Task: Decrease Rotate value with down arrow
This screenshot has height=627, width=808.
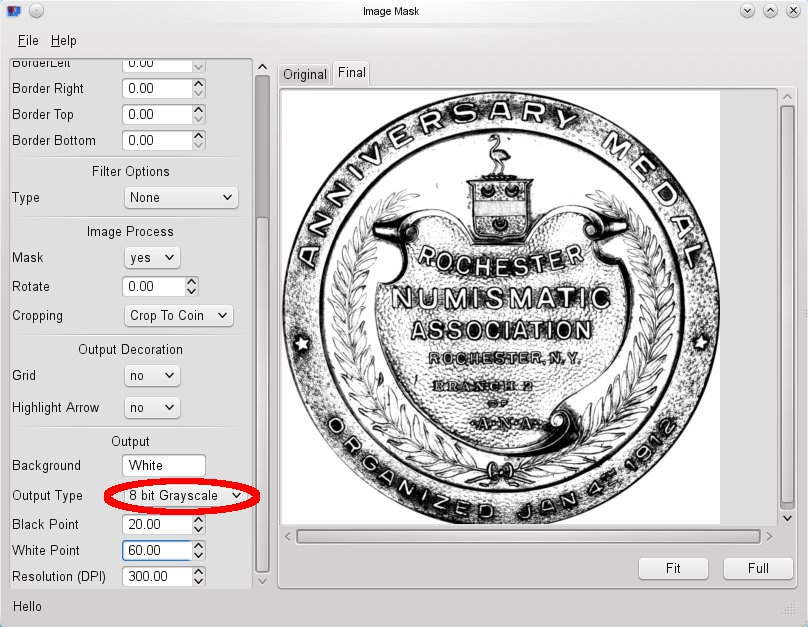Action: pyautogui.click(x=192, y=291)
